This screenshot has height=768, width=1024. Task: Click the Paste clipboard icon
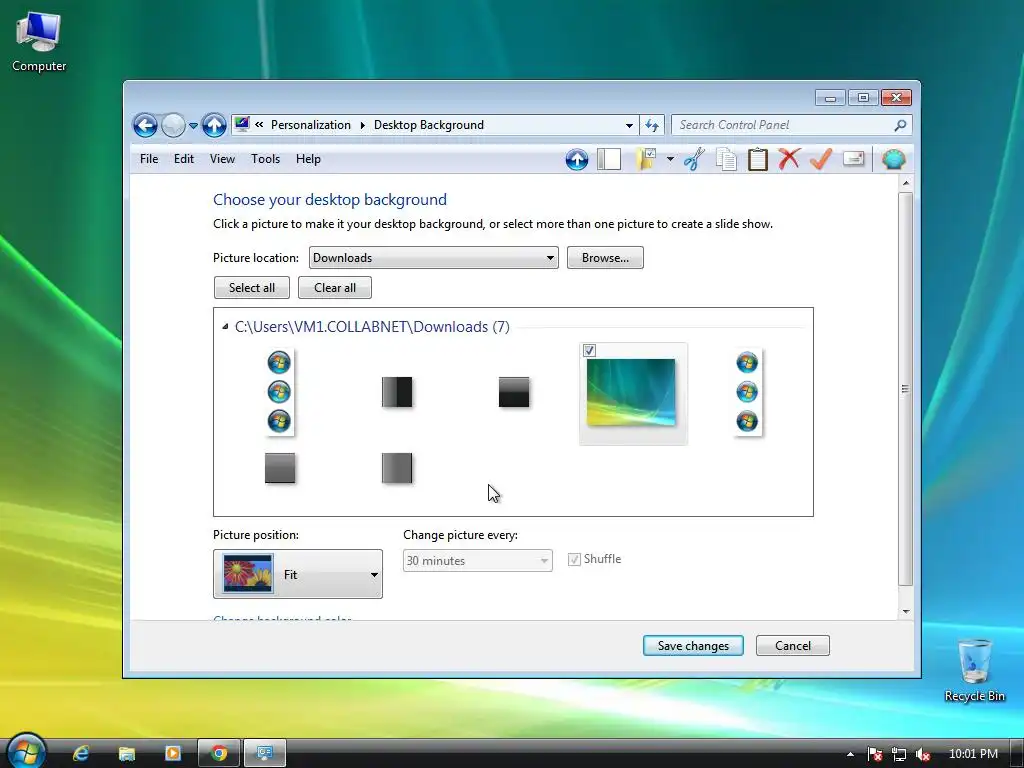pos(758,159)
